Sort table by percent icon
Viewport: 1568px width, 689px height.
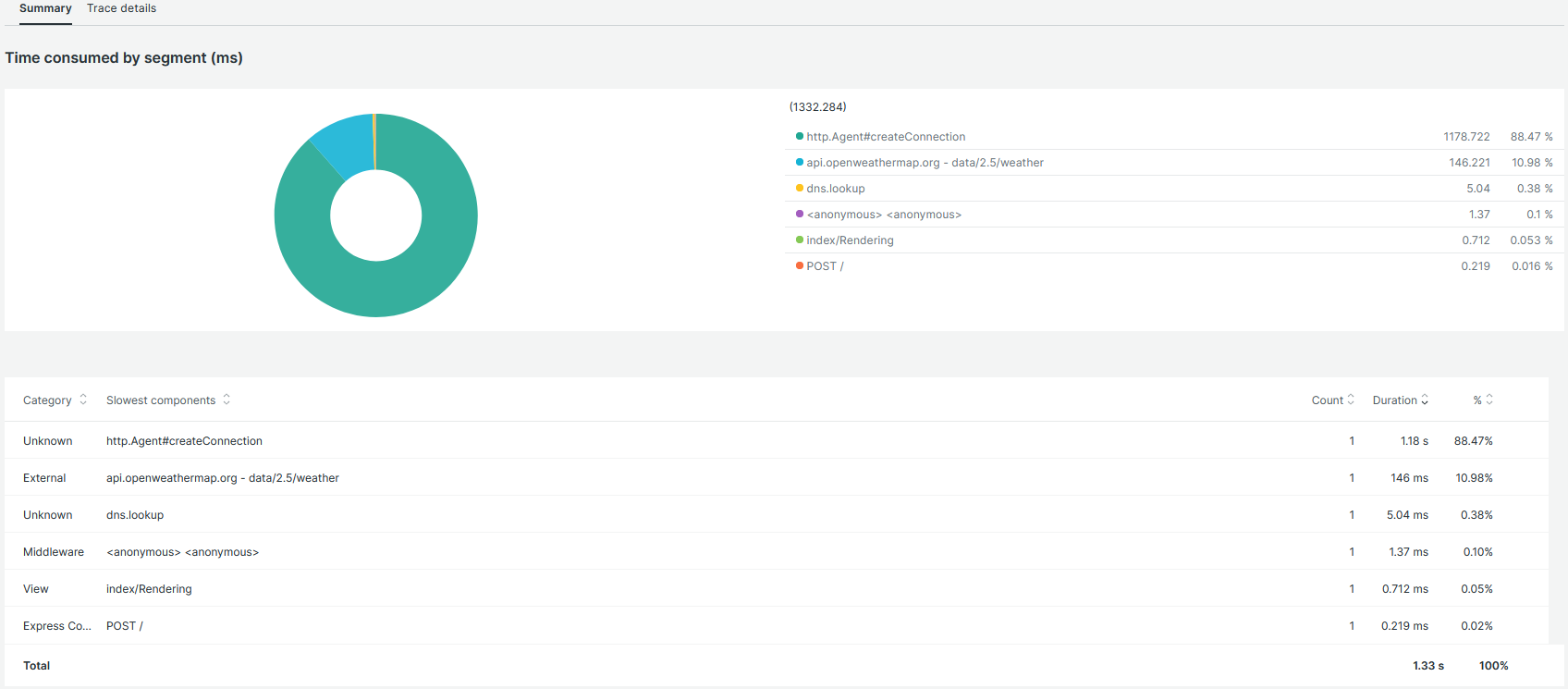[x=1489, y=400]
